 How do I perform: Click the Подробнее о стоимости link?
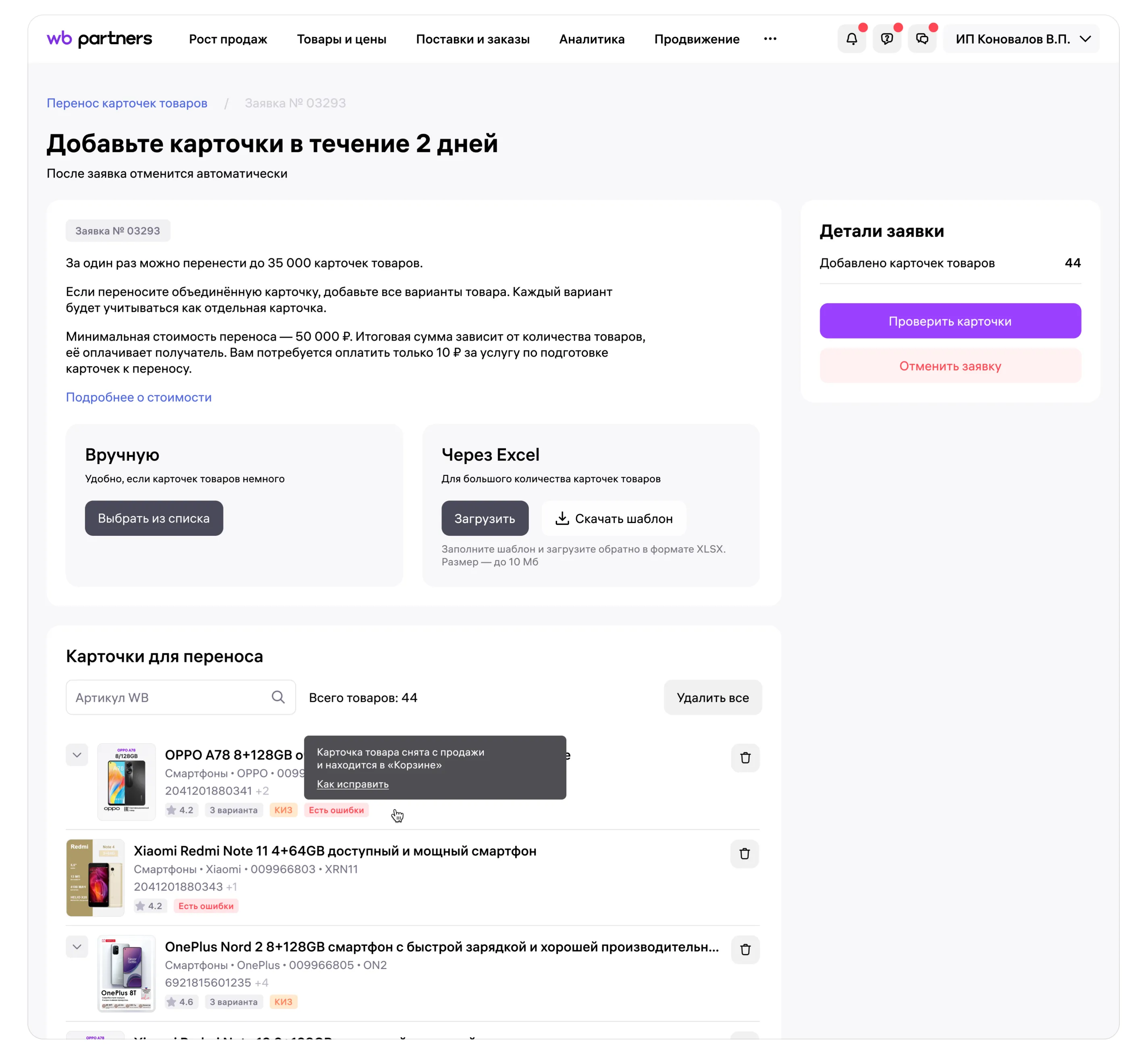139,398
